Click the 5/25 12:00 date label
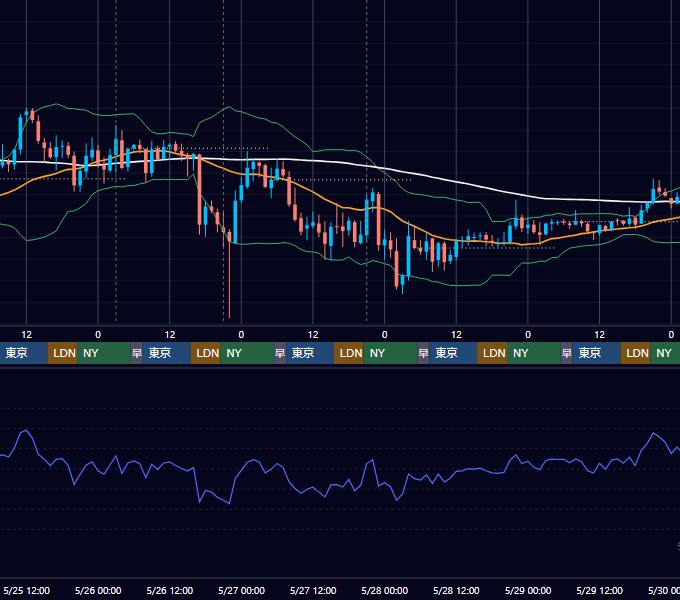 click(x=26, y=590)
